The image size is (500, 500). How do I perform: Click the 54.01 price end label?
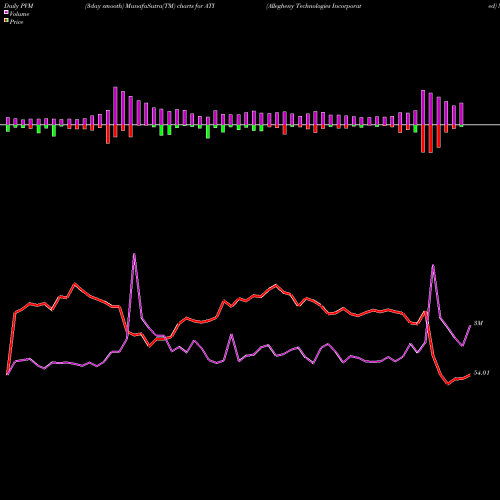click(x=482, y=373)
